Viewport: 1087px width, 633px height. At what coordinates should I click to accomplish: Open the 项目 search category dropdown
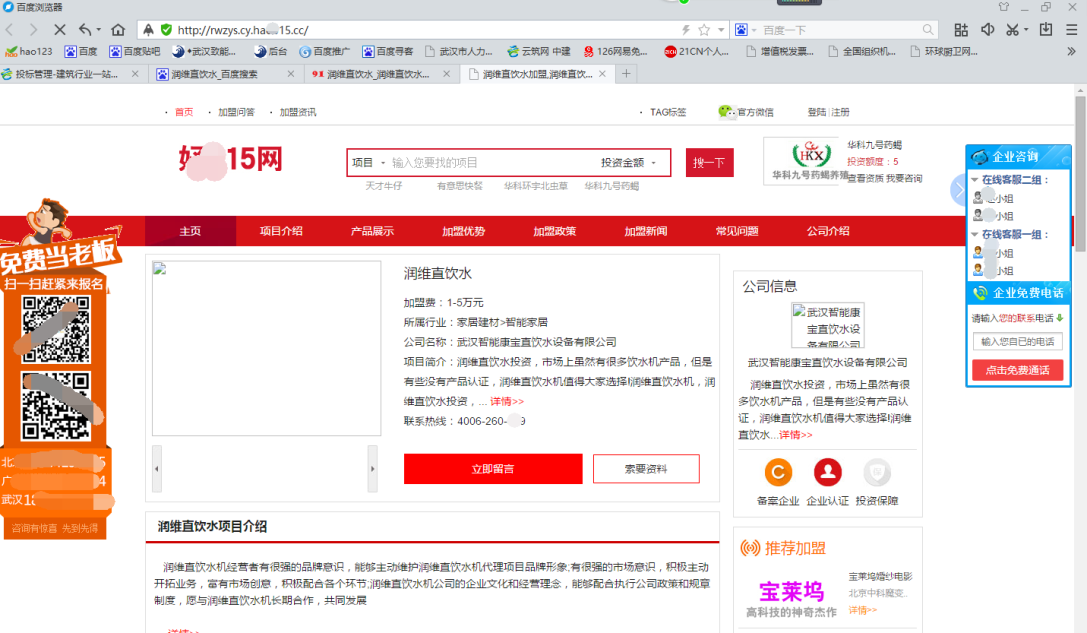point(368,162)
